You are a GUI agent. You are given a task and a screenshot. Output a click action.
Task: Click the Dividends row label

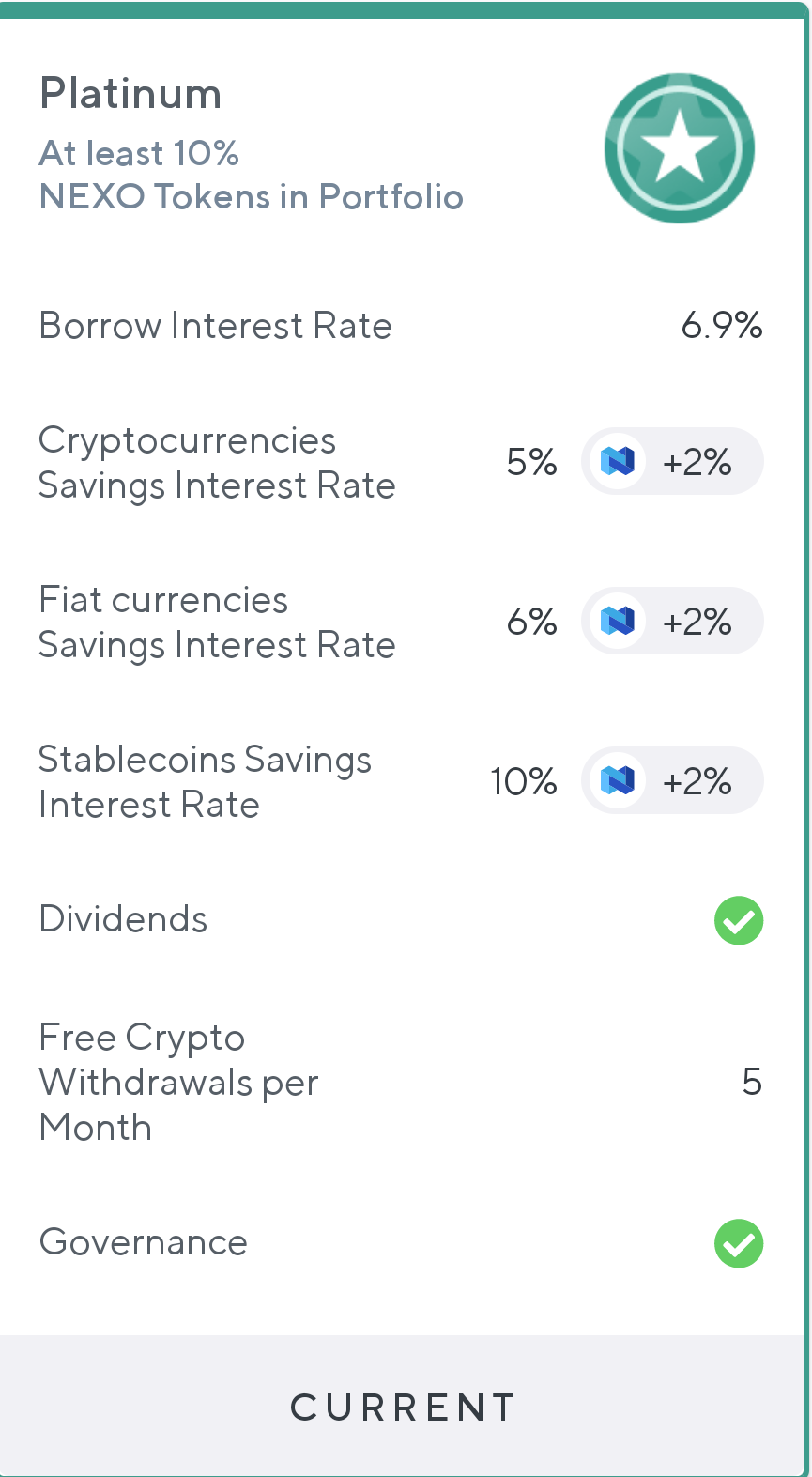(123, 919)
